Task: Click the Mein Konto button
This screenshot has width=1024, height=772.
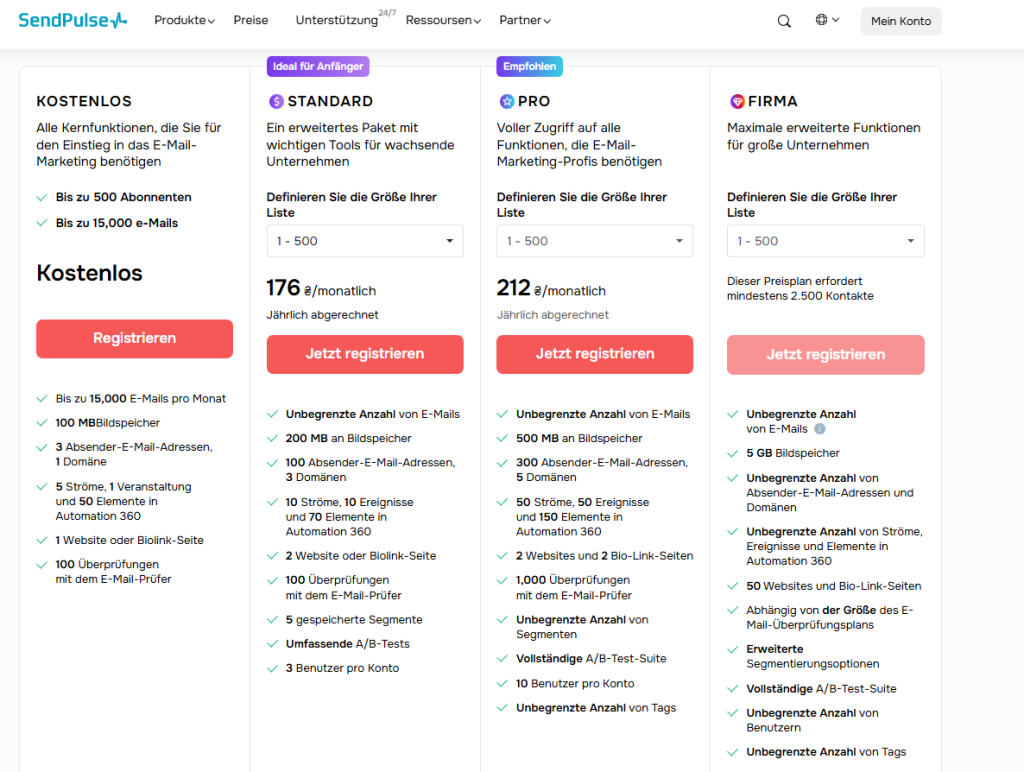Action: coord(900,20)
